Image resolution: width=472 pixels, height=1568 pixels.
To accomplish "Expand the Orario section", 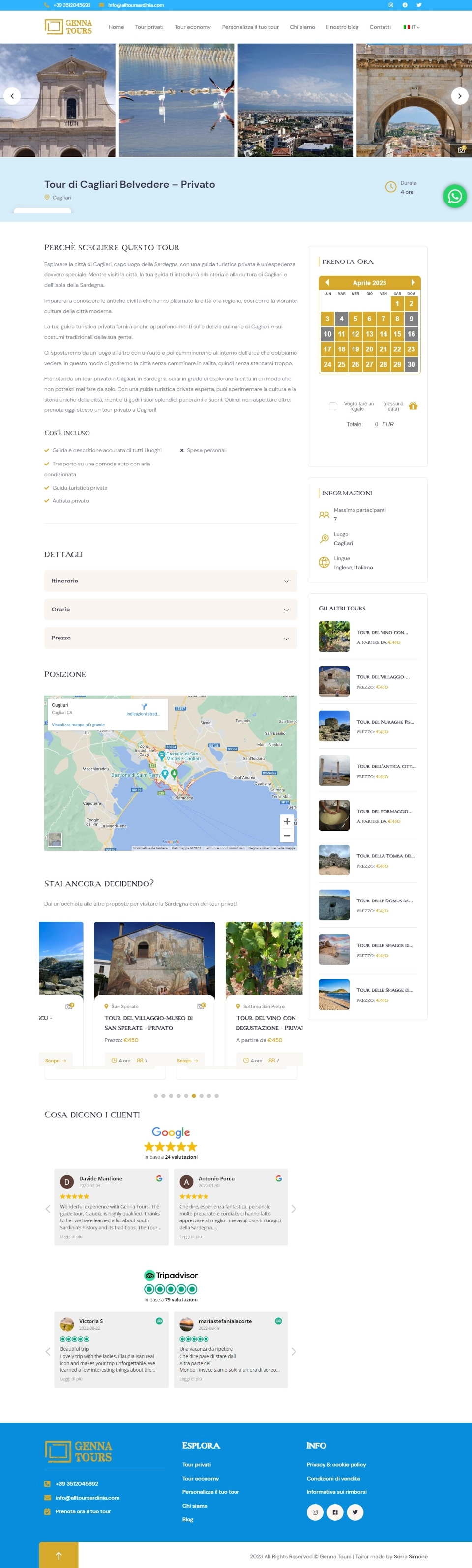I will pyautogui.click(x=171, y=610).
